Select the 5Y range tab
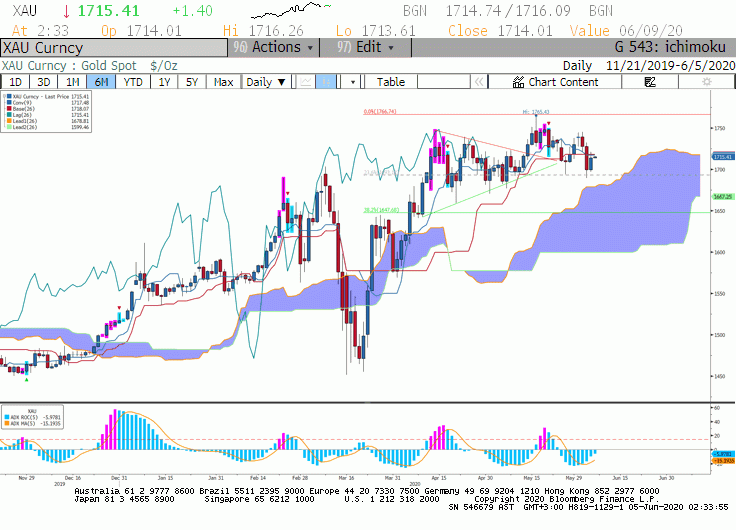736x530 pixels. (192, 82)
